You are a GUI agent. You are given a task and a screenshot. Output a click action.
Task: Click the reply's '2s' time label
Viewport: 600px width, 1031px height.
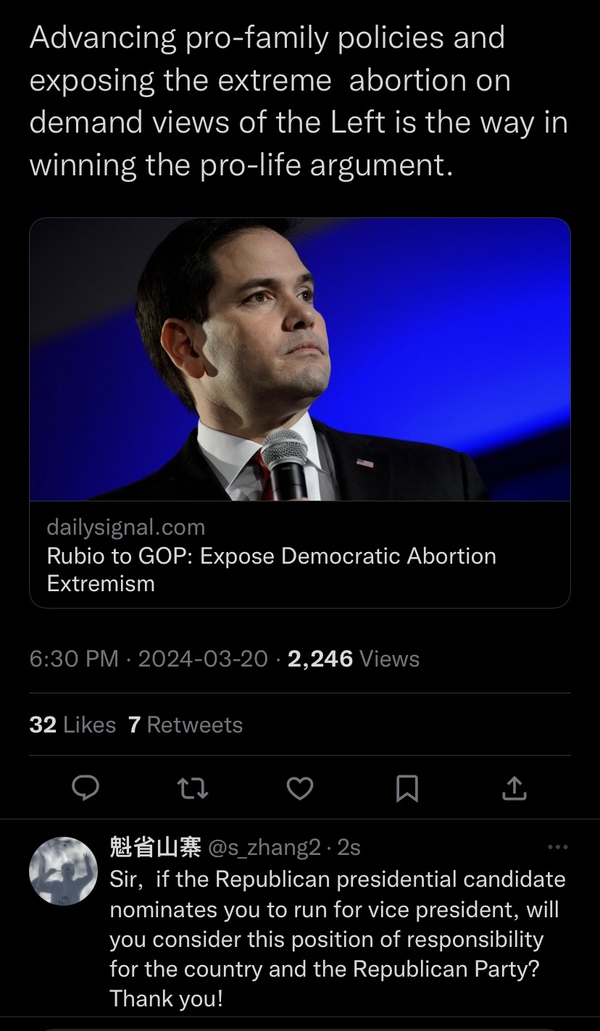[349, 848]
